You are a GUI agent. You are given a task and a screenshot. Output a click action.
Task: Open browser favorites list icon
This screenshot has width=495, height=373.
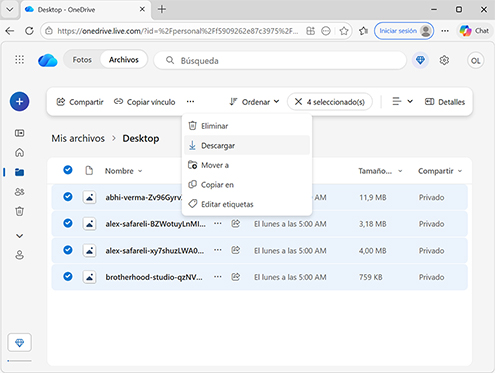[x=363, y=31]
